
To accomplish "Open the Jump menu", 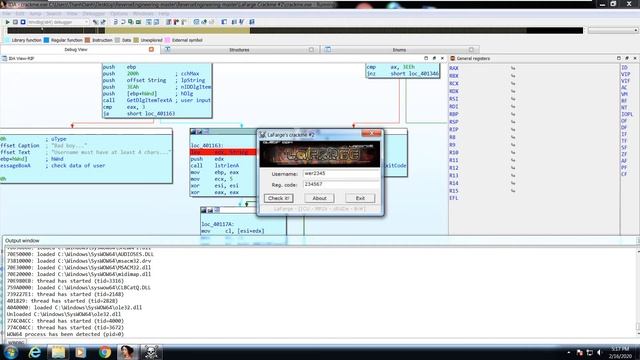I will (x=35, y=13).
